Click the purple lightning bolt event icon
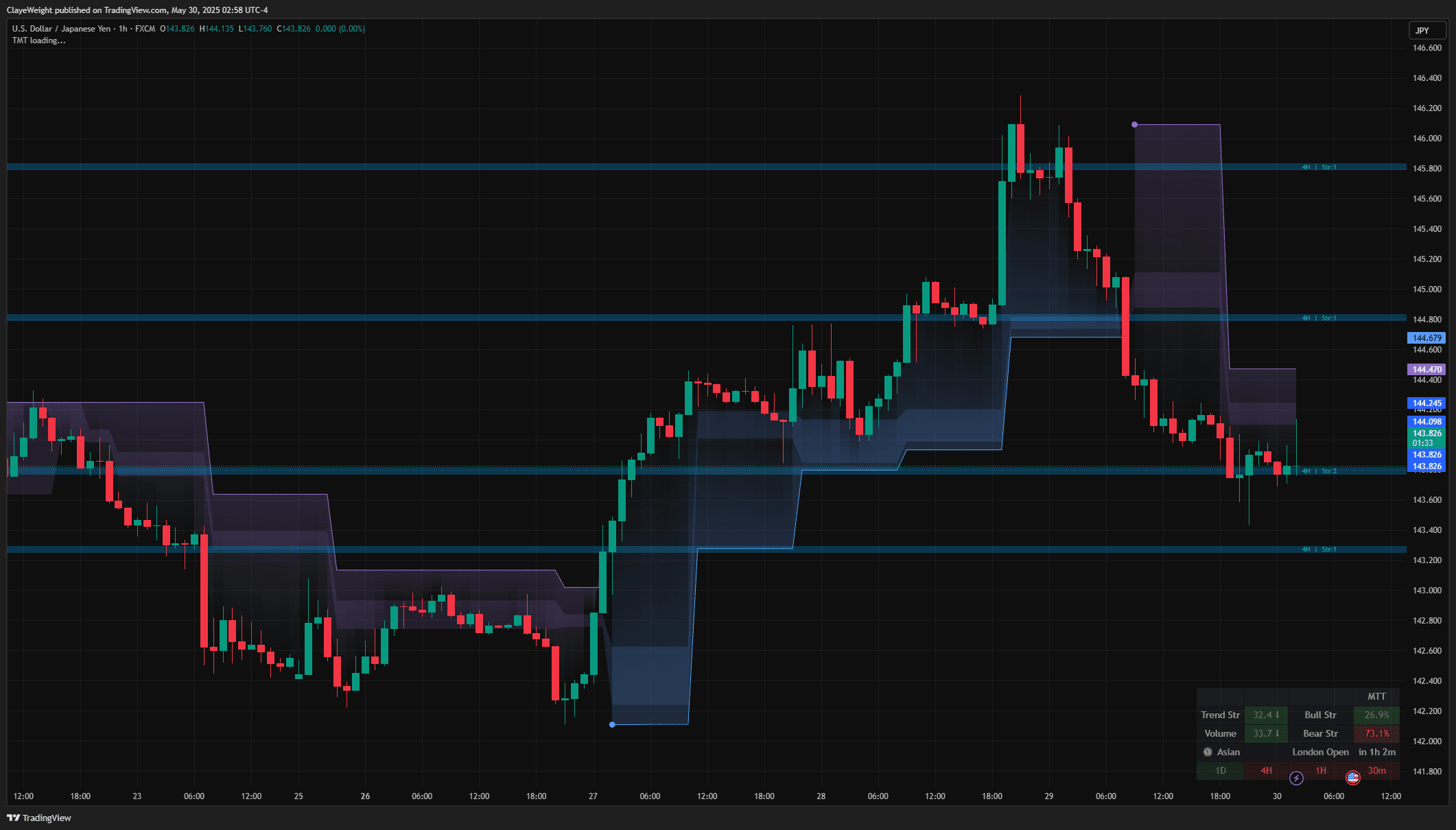This screenshot has width=1456, height=830. 1296,778
